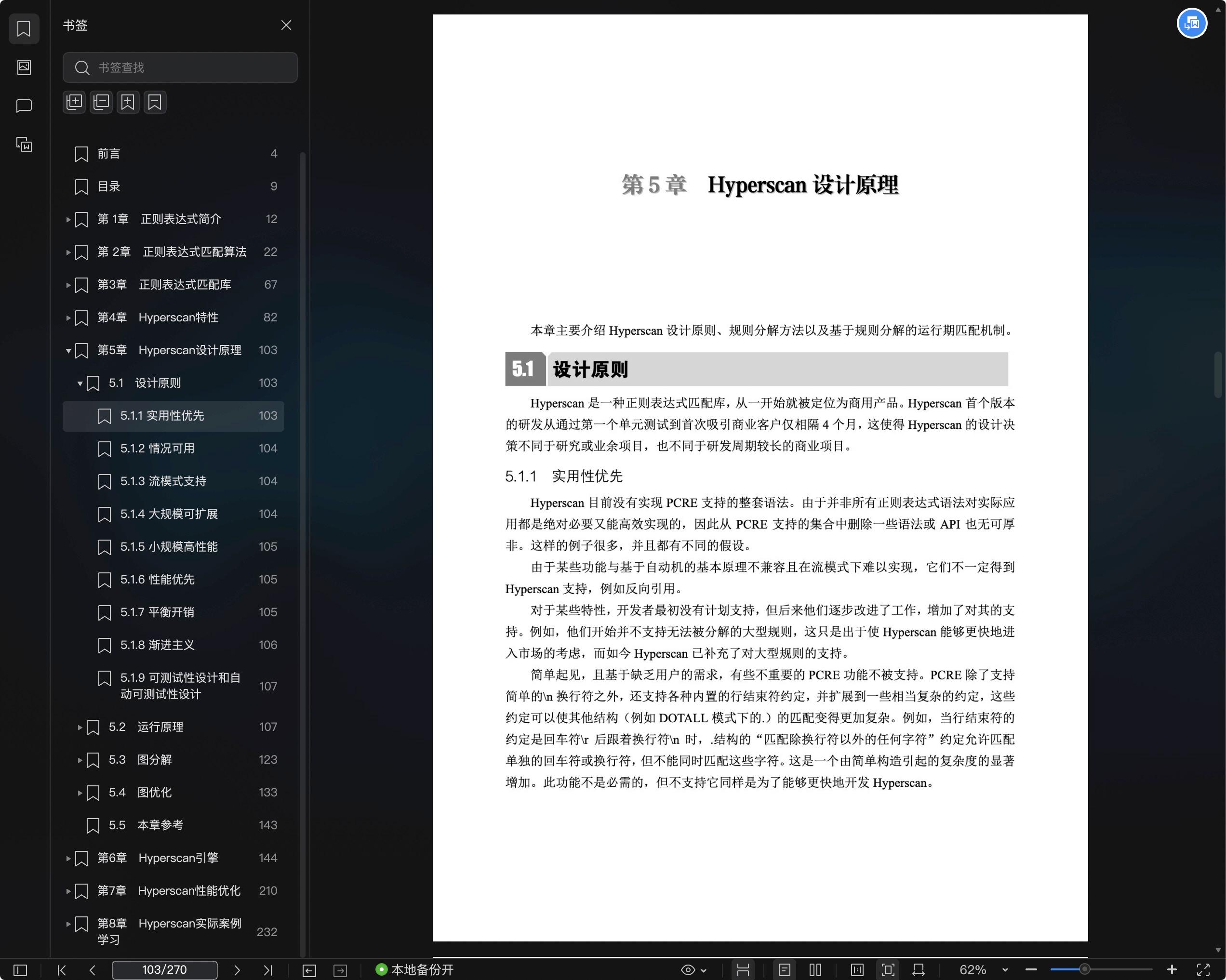Viewport: 1226px width, 980px height.
Task: Click the page number field 103/270
Action: pyautogui.click(x=164, y=970)
